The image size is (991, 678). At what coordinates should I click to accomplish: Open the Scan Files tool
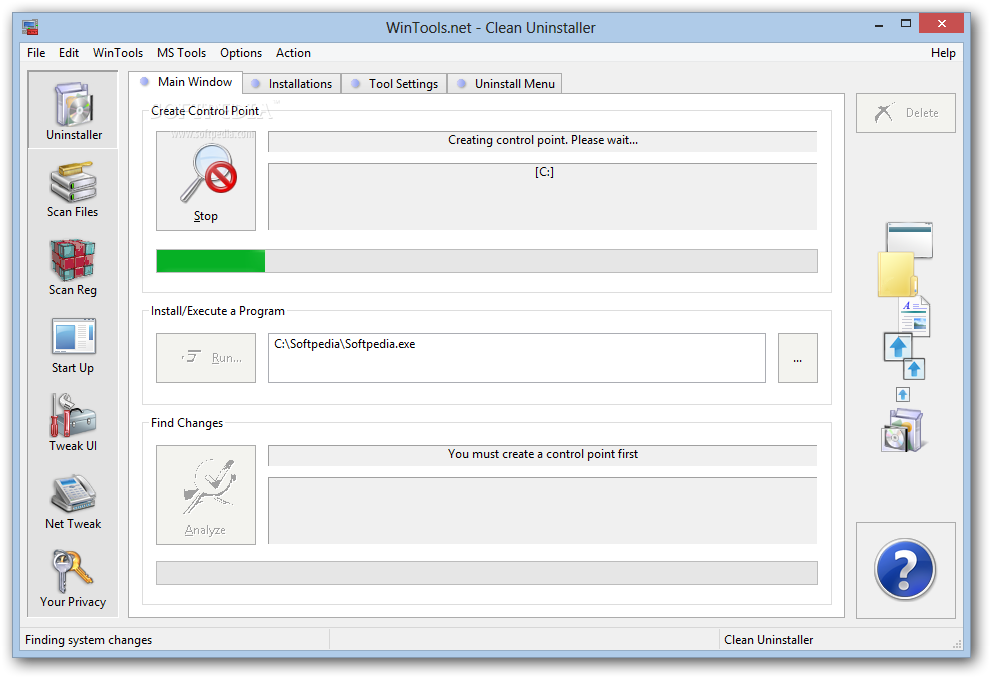(x=73, y=189)
